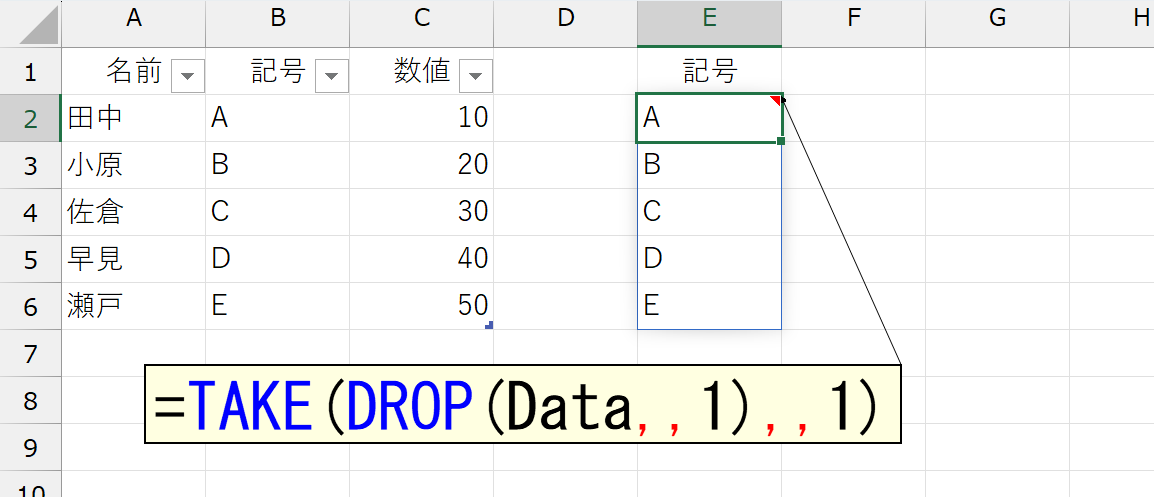Open the 数値 filter dropdown
The image size is (1154, 497).
click(x=475, y=76)
